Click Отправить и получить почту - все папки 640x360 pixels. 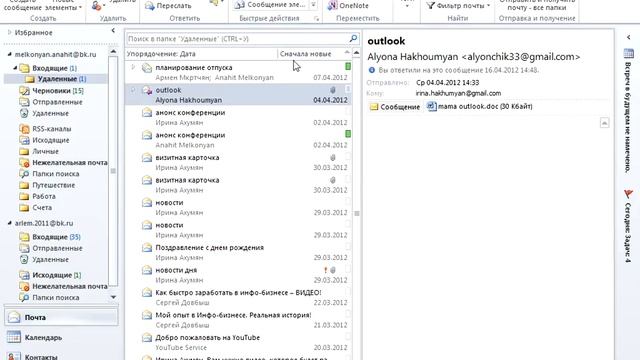click(x=537, y=5)
